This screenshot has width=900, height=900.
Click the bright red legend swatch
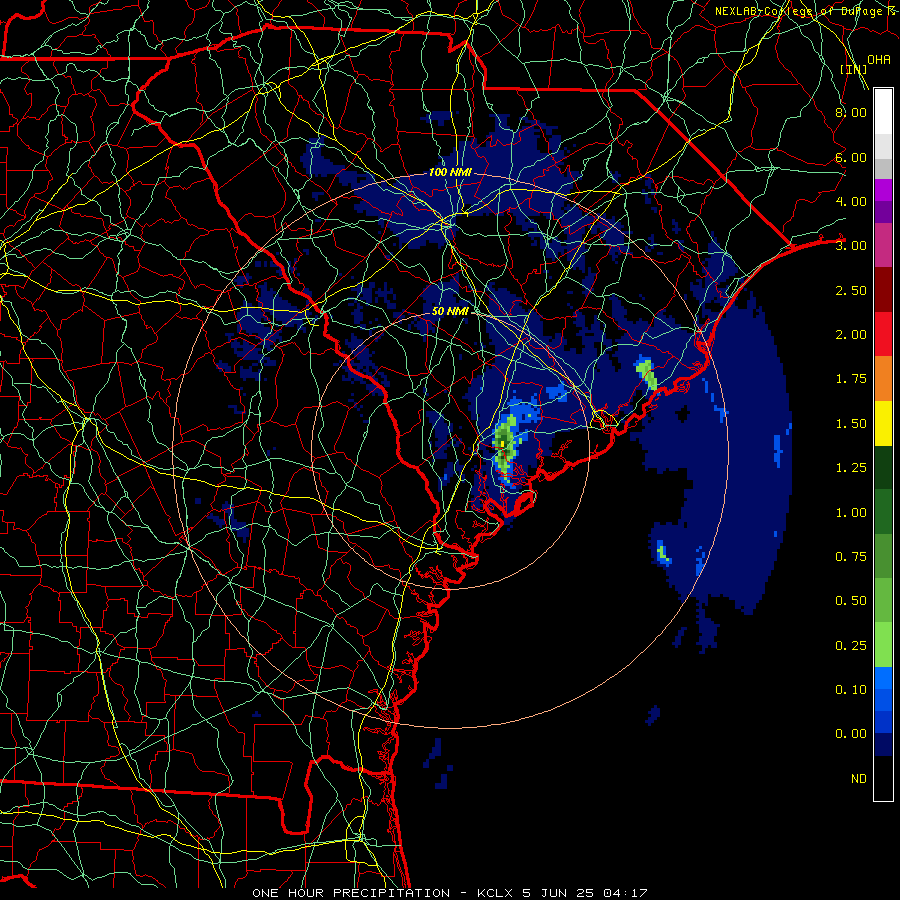click(883, 334)
